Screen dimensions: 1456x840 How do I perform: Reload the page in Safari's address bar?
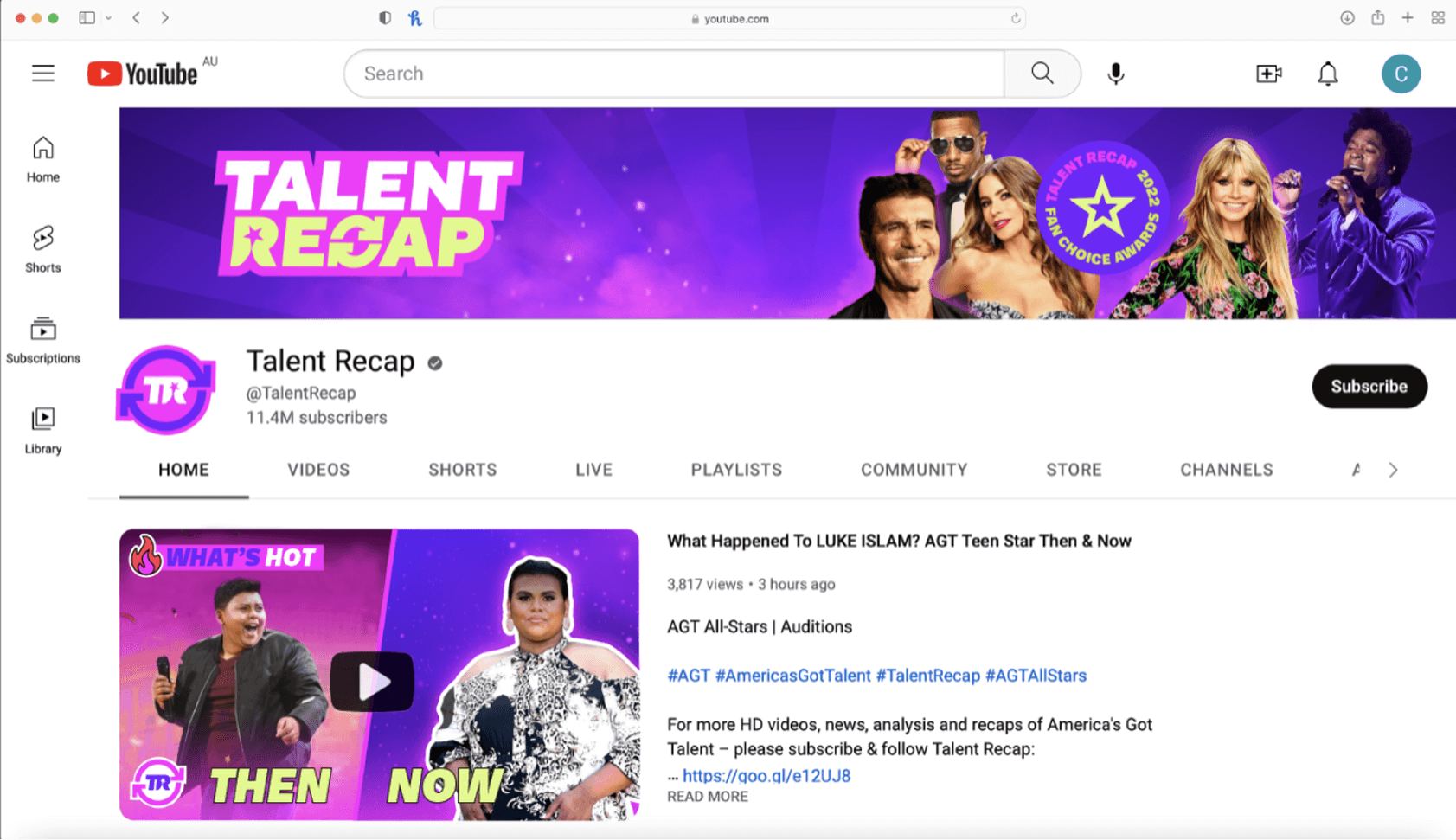pos(1016,18)
